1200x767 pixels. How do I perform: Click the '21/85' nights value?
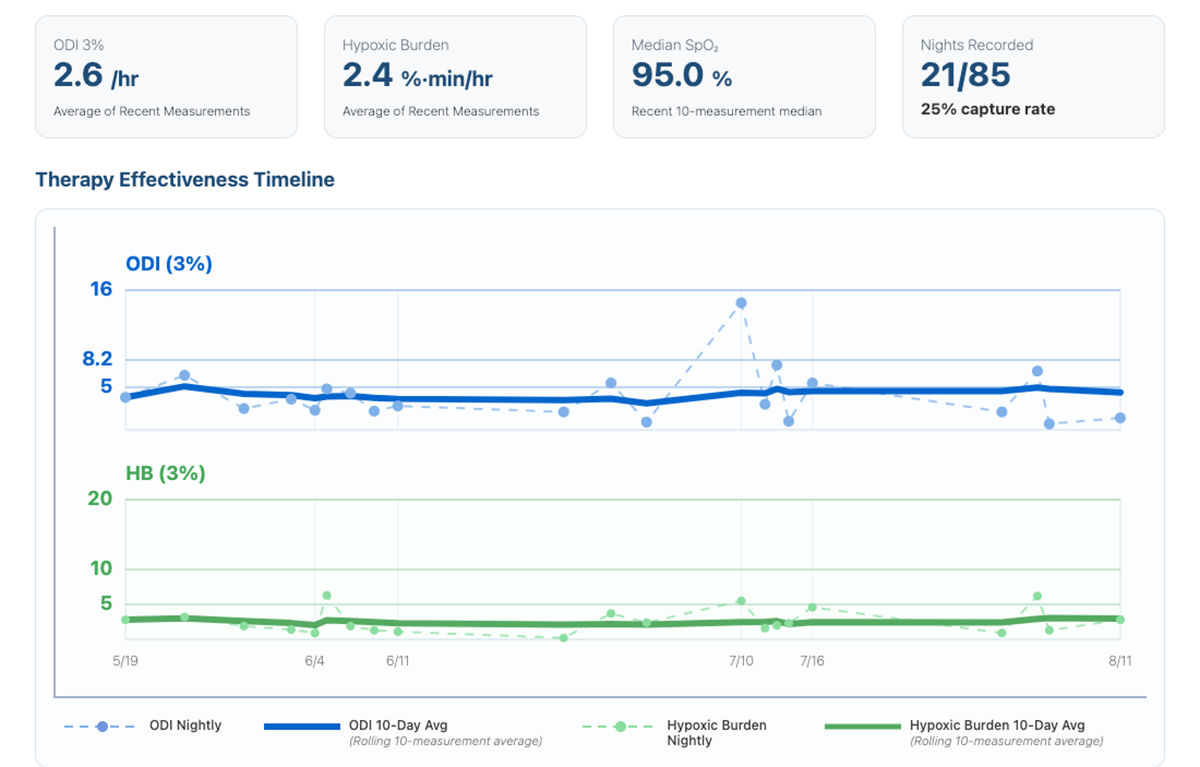point(965,75)
